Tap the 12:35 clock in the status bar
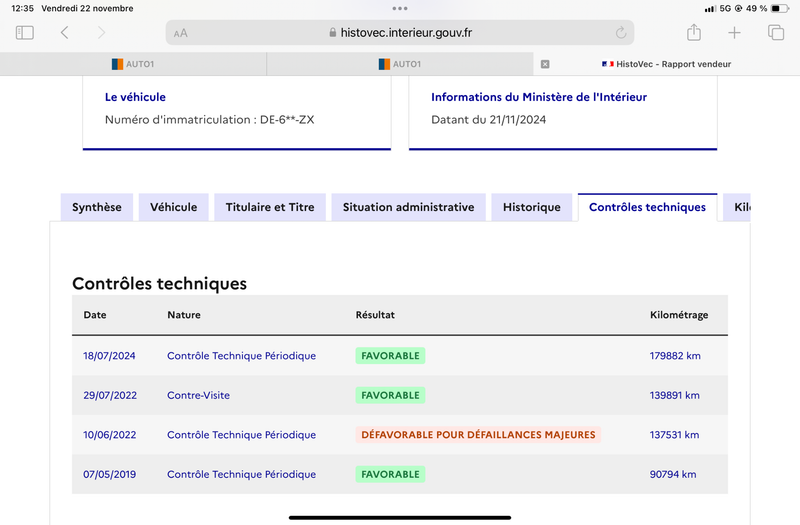This screenshot has width=800, height=525. [22, 8]
